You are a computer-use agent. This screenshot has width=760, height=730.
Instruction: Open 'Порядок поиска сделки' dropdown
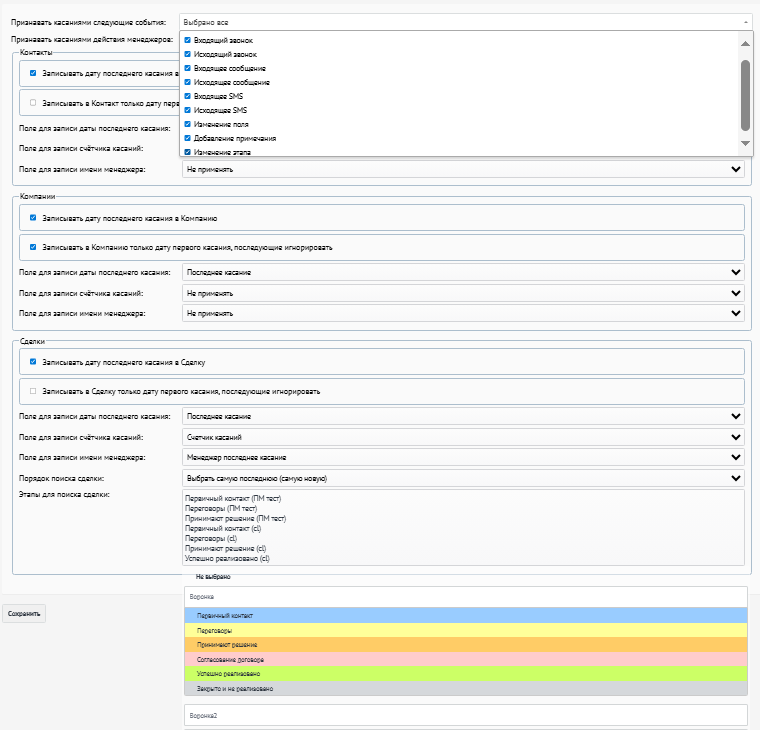click(x=463, y=478)
